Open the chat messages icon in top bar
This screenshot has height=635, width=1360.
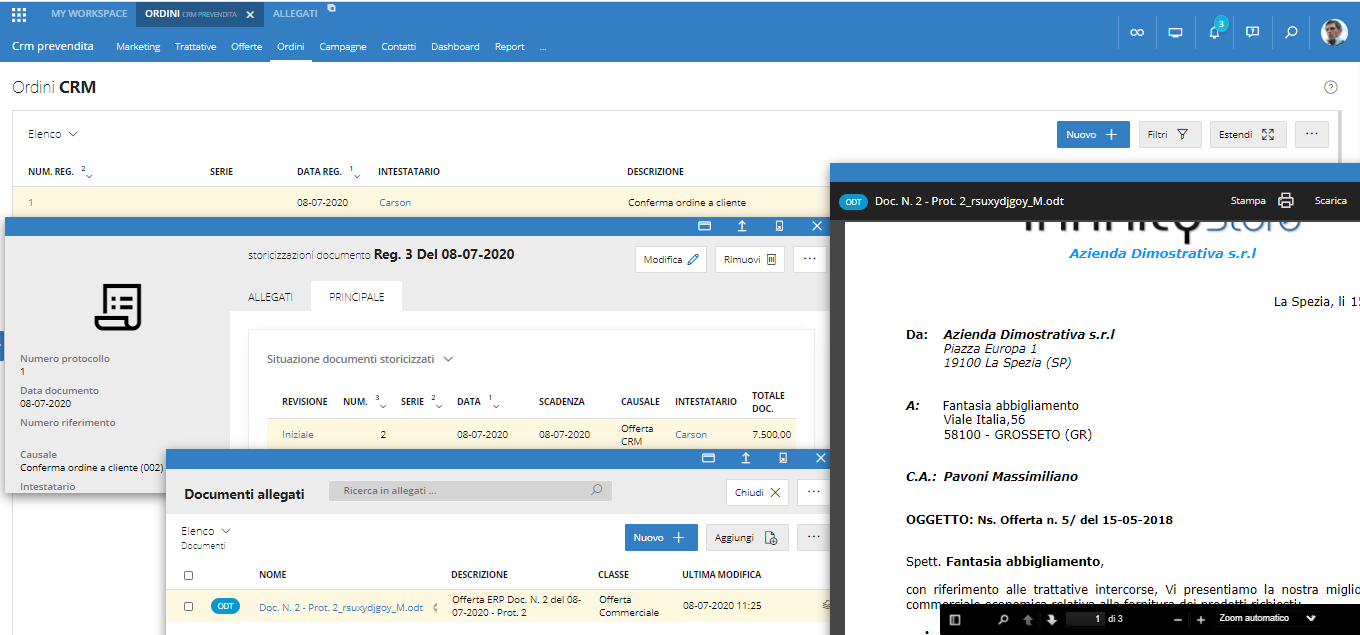point(1252,32)
